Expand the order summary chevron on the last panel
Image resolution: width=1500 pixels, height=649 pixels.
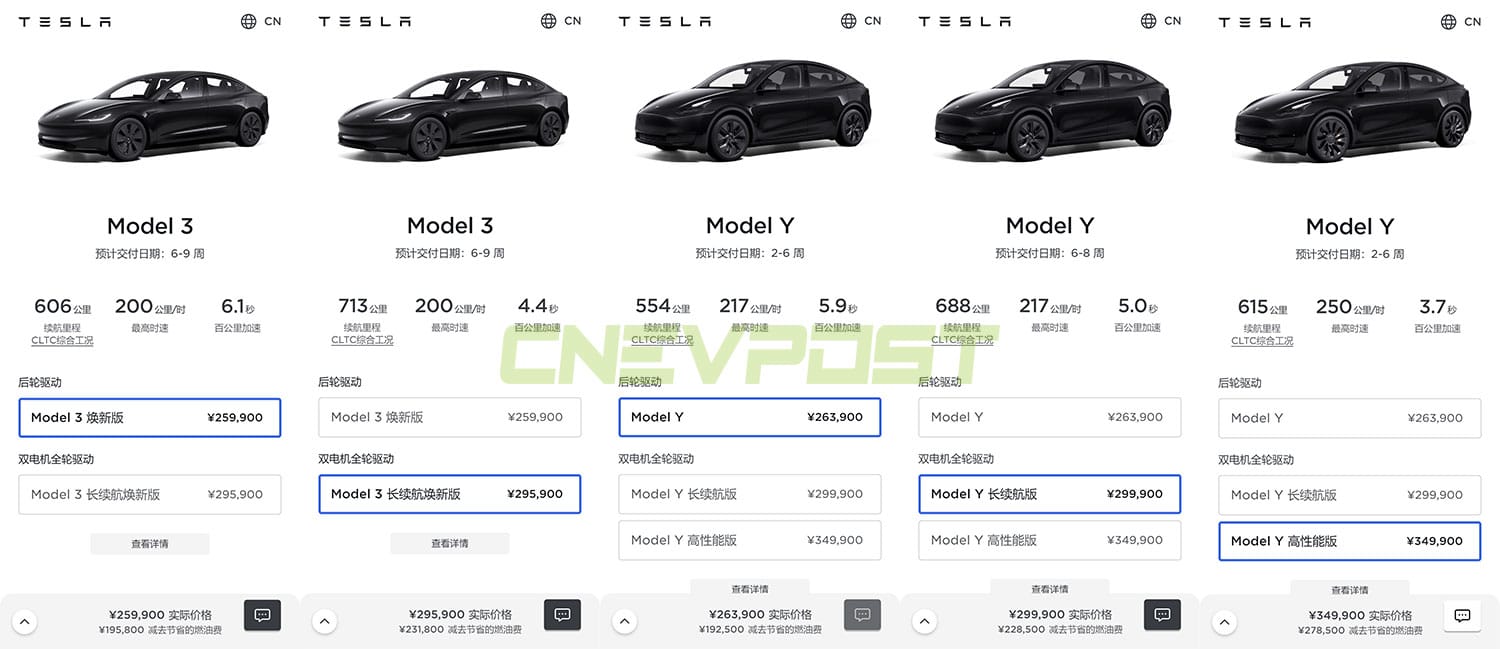[x=1225, y=621]
